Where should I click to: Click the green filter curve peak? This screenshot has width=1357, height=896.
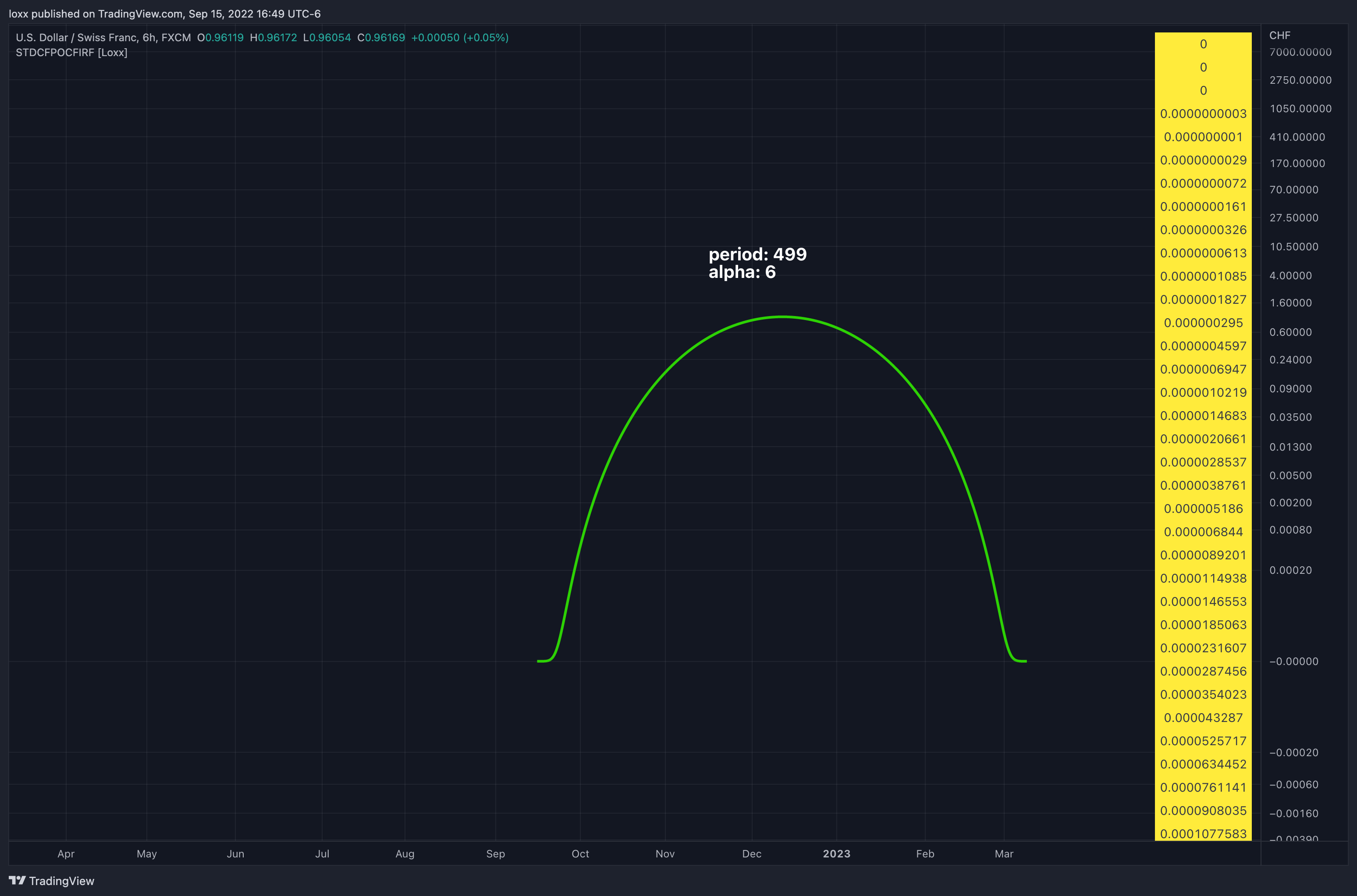pyautogui.click(x=782, y=316)
